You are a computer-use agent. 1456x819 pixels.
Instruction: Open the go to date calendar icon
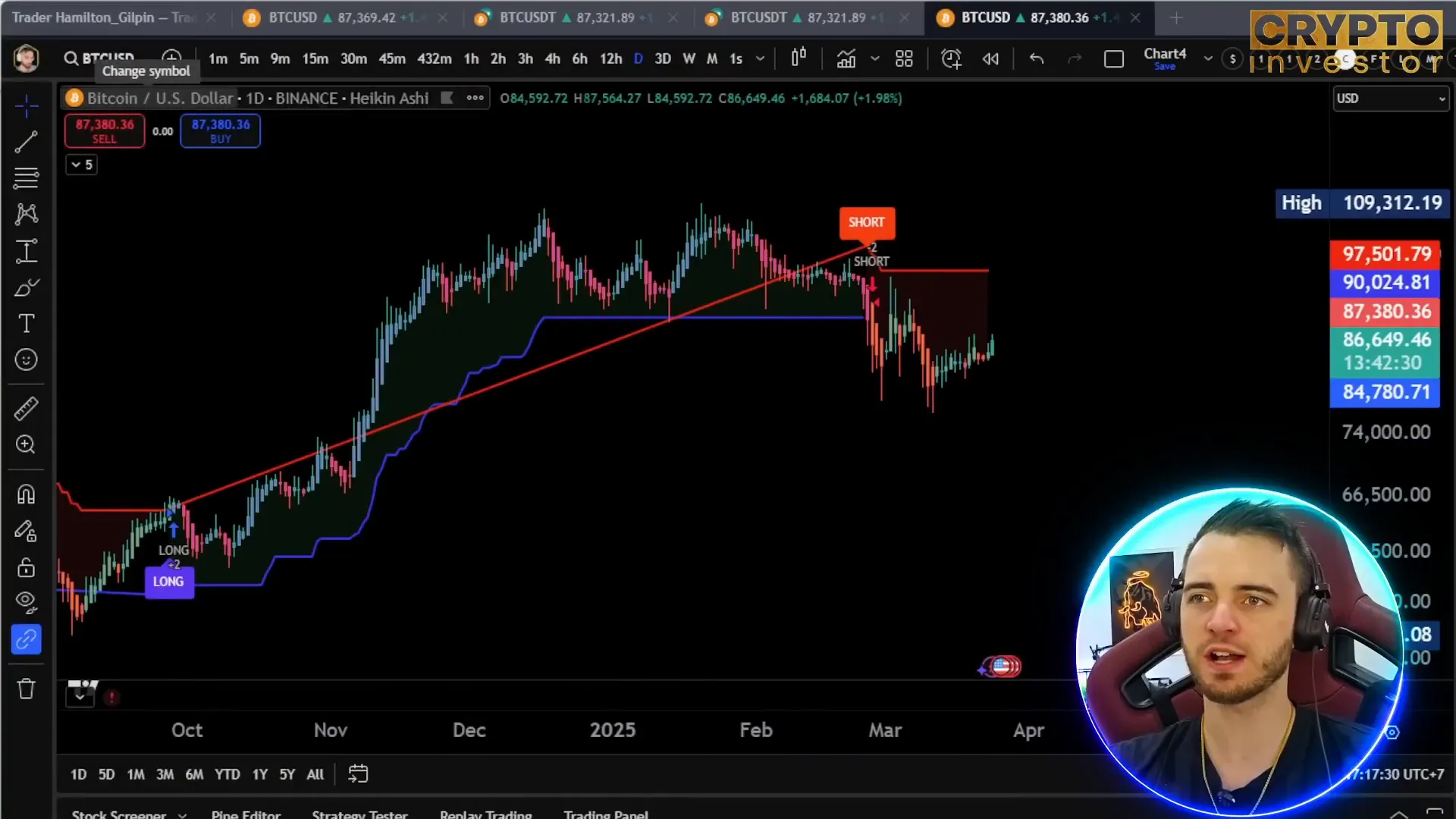(358, 774)
